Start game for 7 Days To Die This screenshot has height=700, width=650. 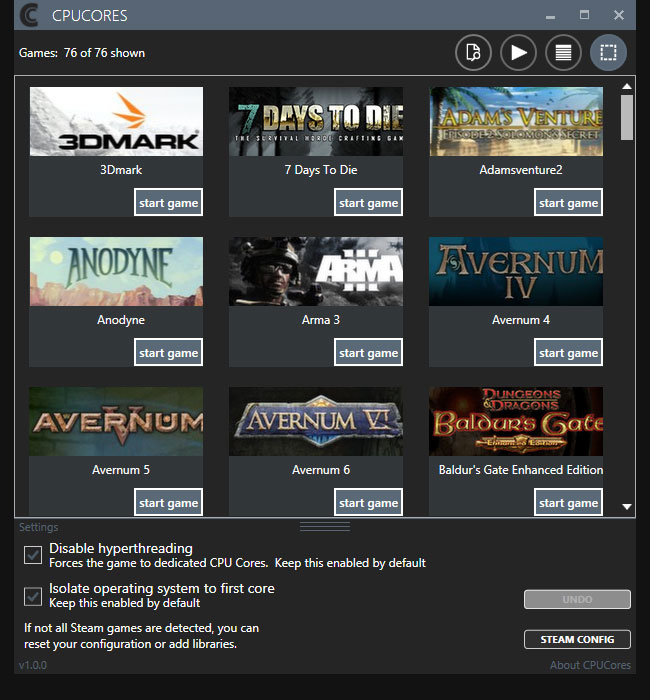pyautogui.click(x=368, y=202)
